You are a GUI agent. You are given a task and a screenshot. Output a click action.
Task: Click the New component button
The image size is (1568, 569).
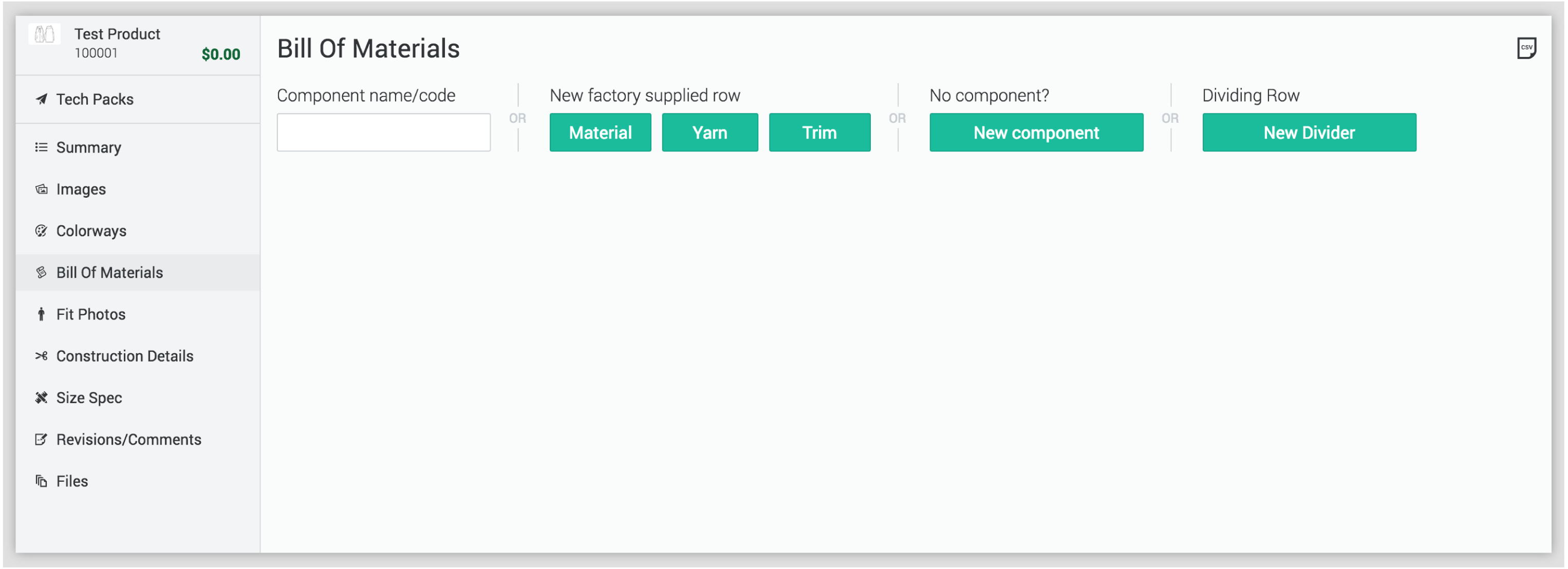point(1035,132)
